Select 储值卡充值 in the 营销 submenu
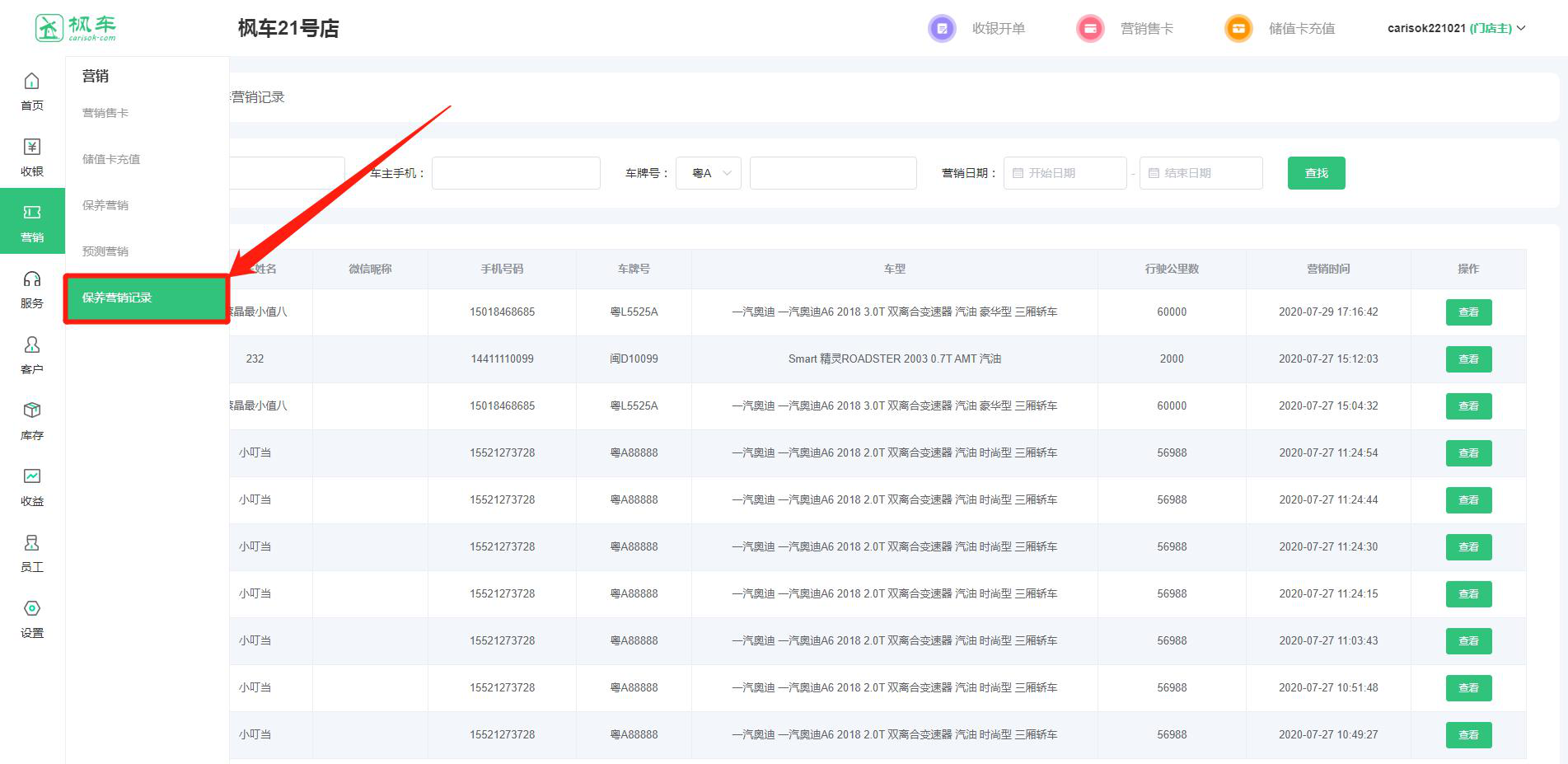 (111, 159)
